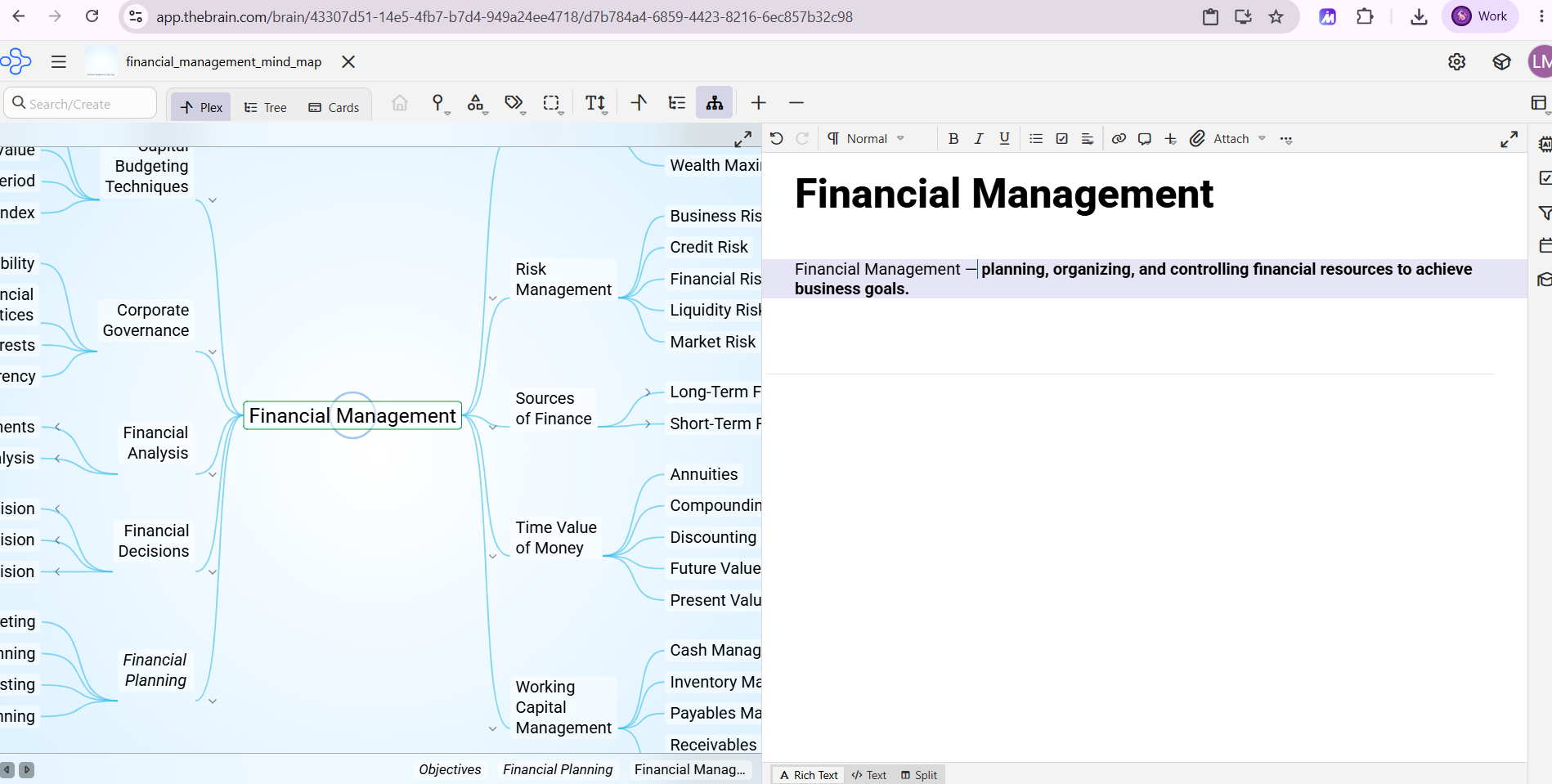Zoom in with the plus icon
This screenshot has height=784, width=1552.
(759, 103)
